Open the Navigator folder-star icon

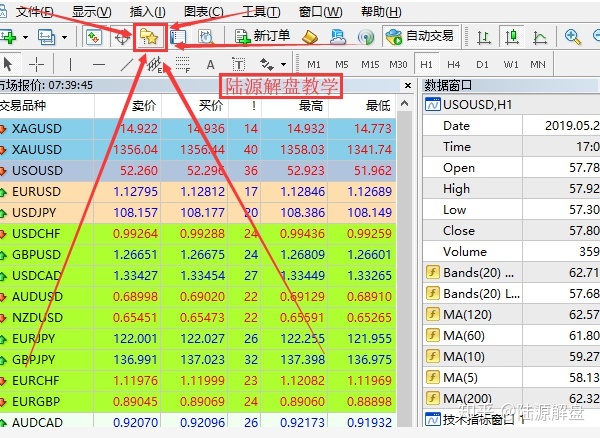pyautogui.click(x=149, y=37)
